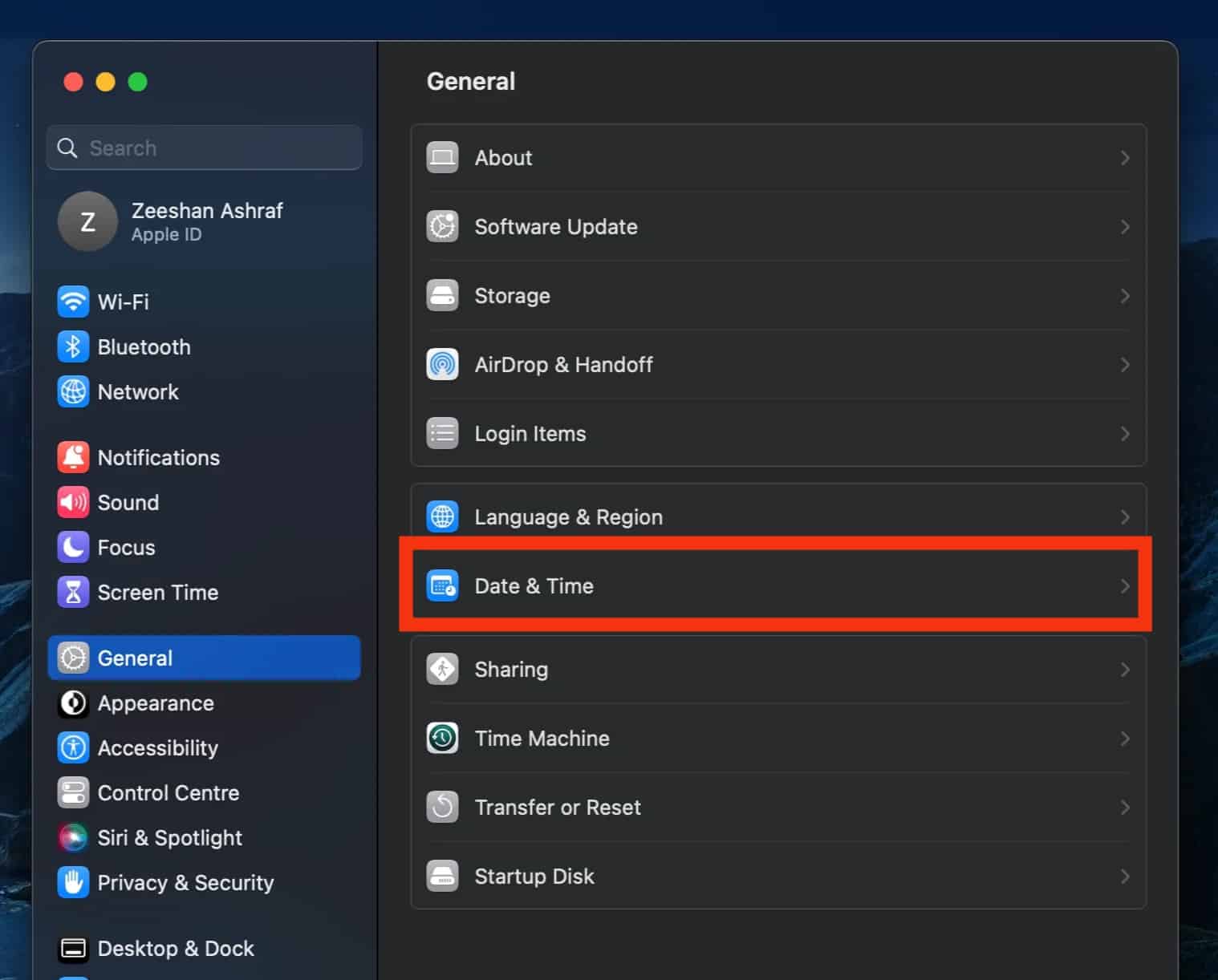Image resolution: width=1218 pixels, height=980 pixels.
Task: Open the Software Update text label
Action: tap(555, 227)
